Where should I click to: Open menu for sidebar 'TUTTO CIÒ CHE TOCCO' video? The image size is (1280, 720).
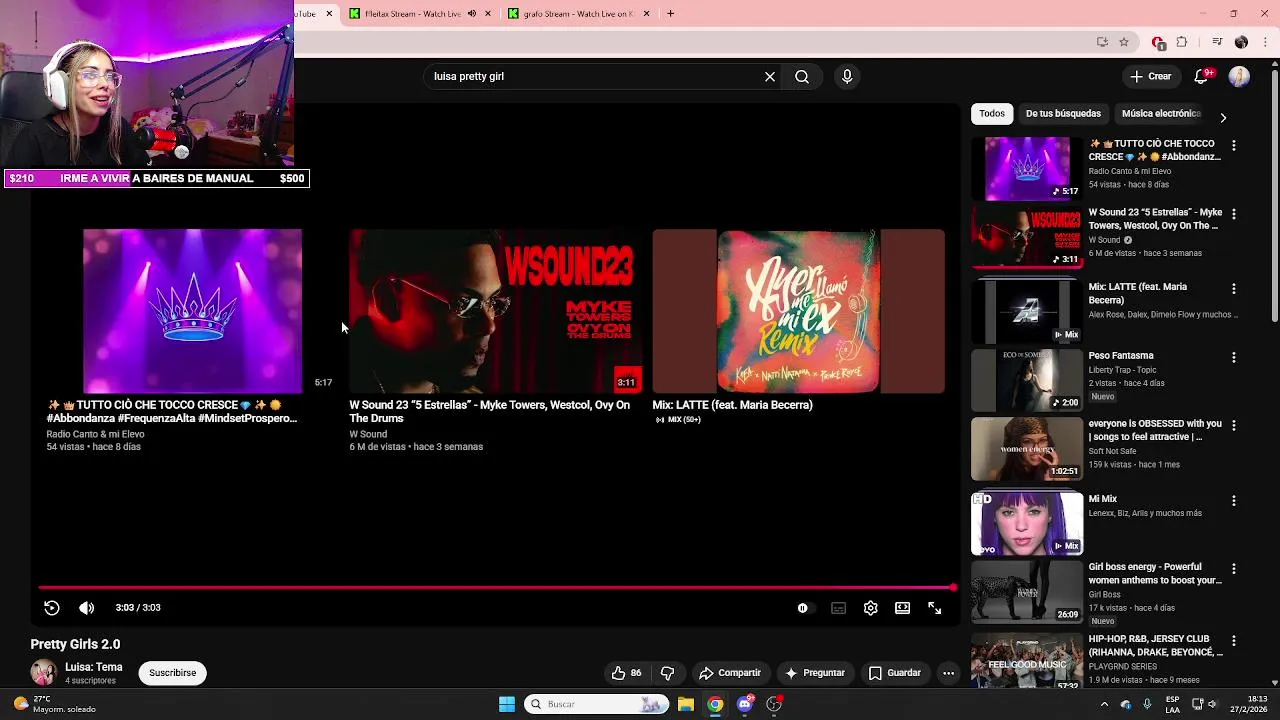[x=1234, y=146]
